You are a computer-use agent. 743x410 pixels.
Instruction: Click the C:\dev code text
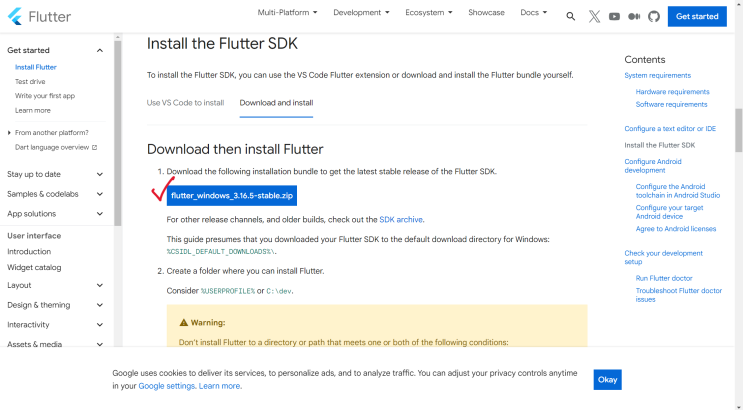pyautogui.click(x=279, y=291)
